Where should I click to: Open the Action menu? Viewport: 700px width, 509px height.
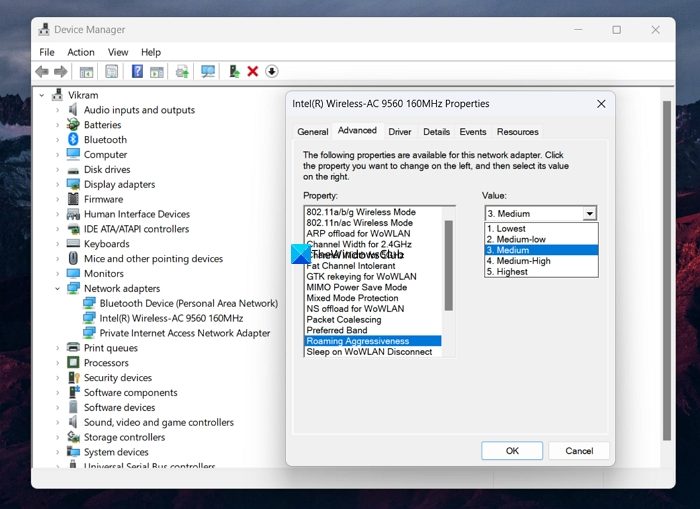coord(81,52)
